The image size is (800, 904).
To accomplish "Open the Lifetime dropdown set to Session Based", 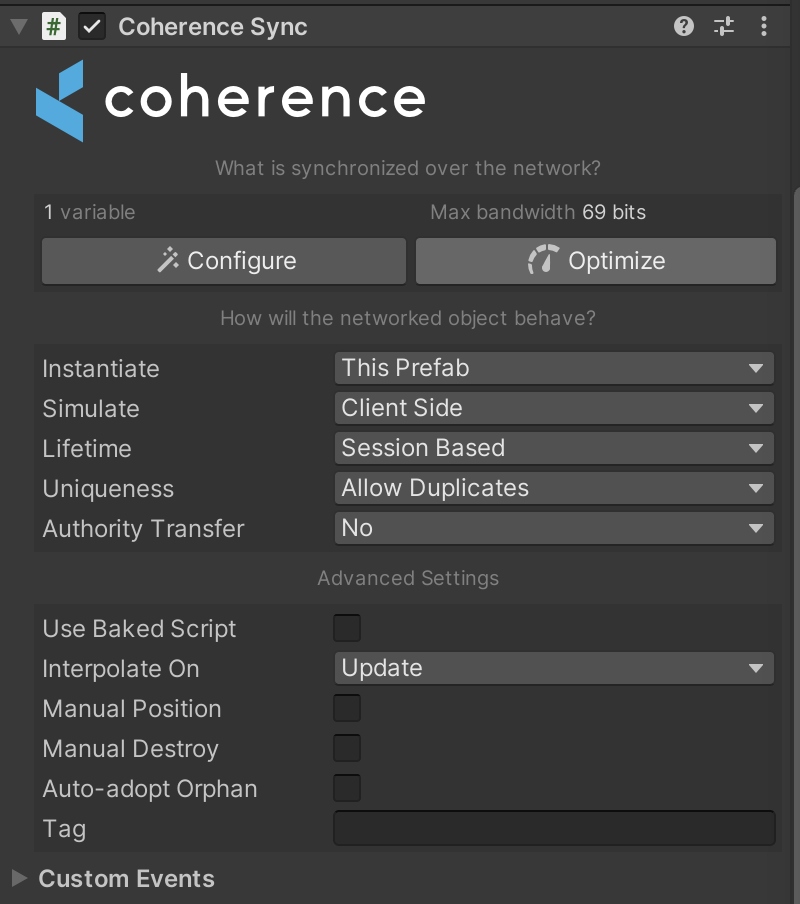I will coord(553,448).
